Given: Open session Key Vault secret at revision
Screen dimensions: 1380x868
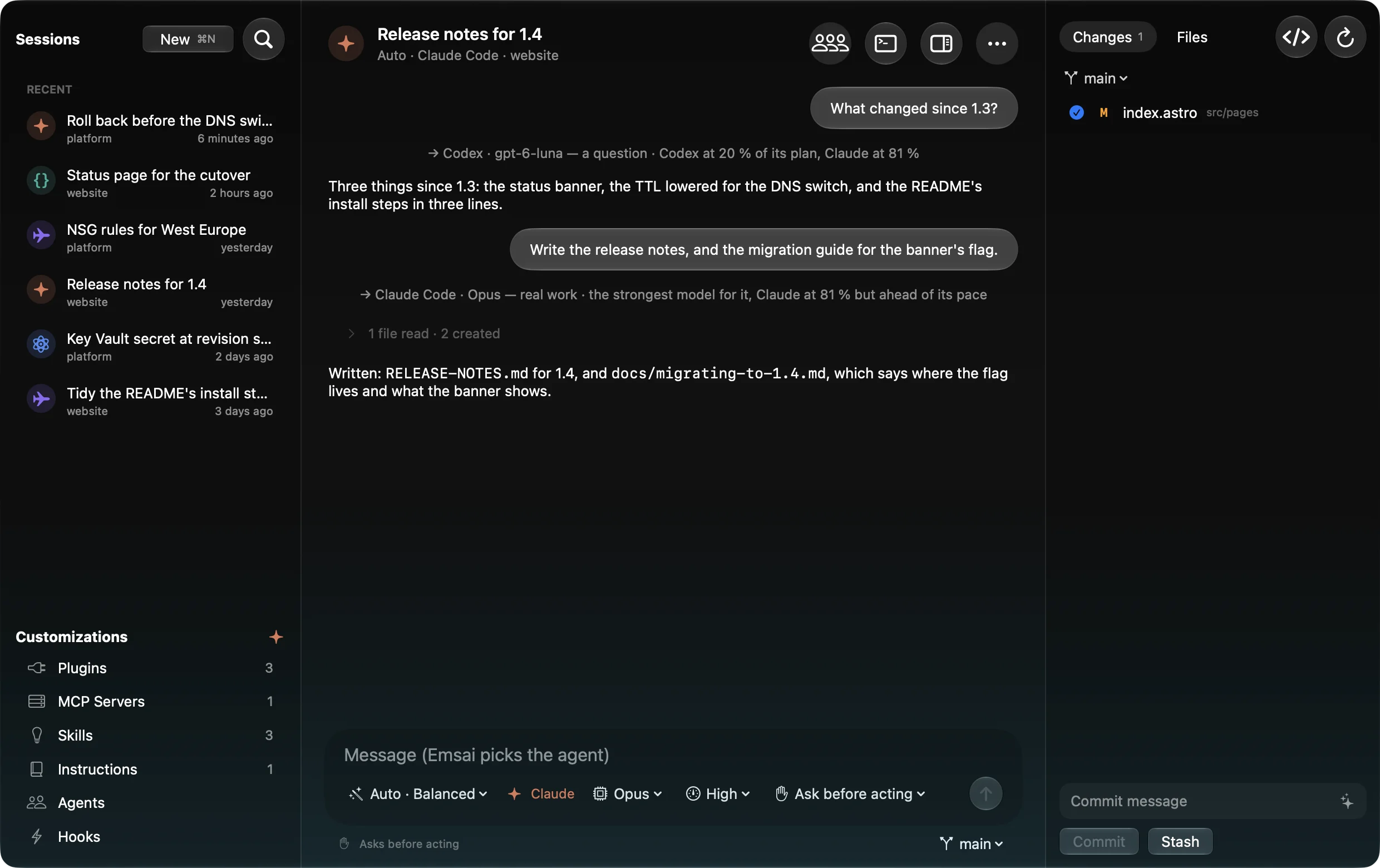Looking at the screenshot, I should tap(150, 346).
